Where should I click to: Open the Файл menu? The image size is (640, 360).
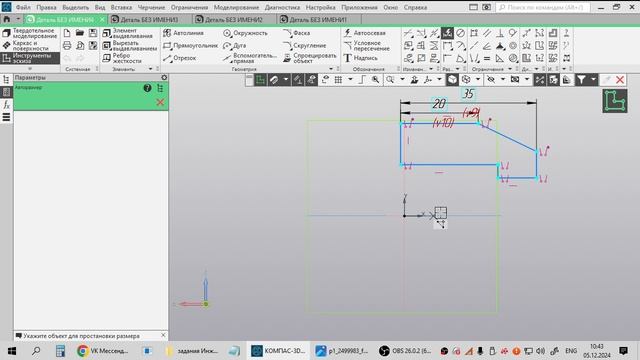[23, 7]
